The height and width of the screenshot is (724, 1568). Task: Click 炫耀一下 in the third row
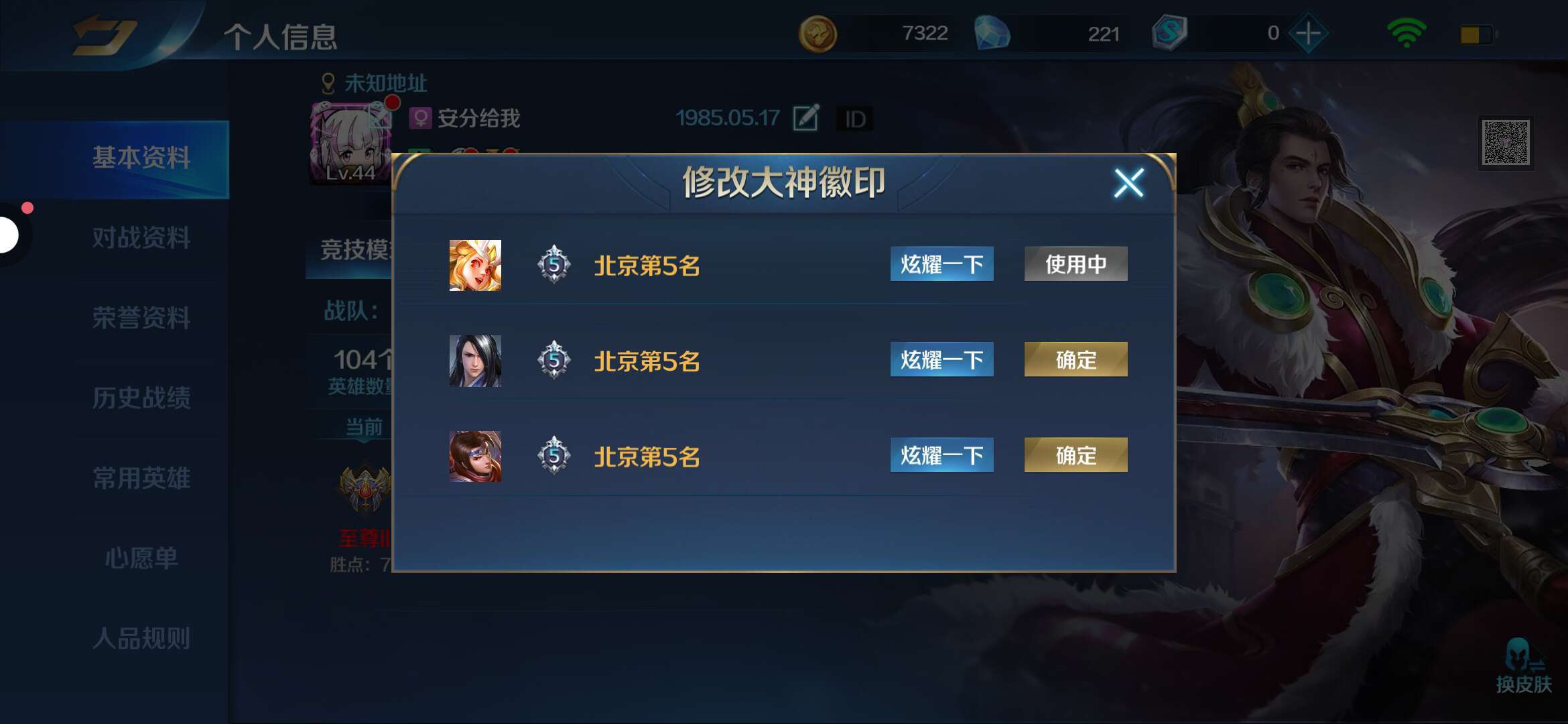pos(941,456)
